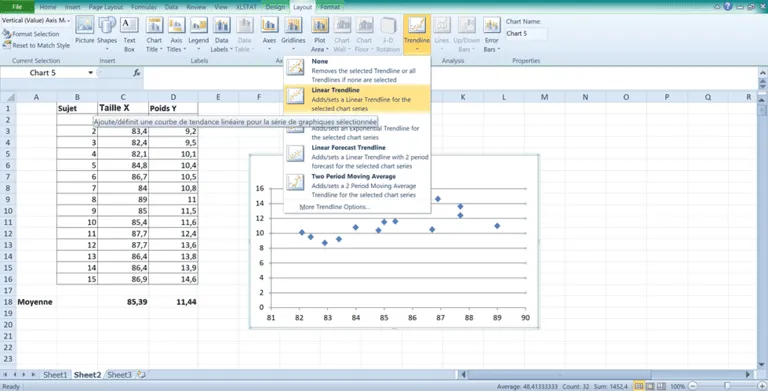Open Axis Titles options
The height and width of the screenshot is (391, 768).
pyautogui.click(x=176, y=34)
